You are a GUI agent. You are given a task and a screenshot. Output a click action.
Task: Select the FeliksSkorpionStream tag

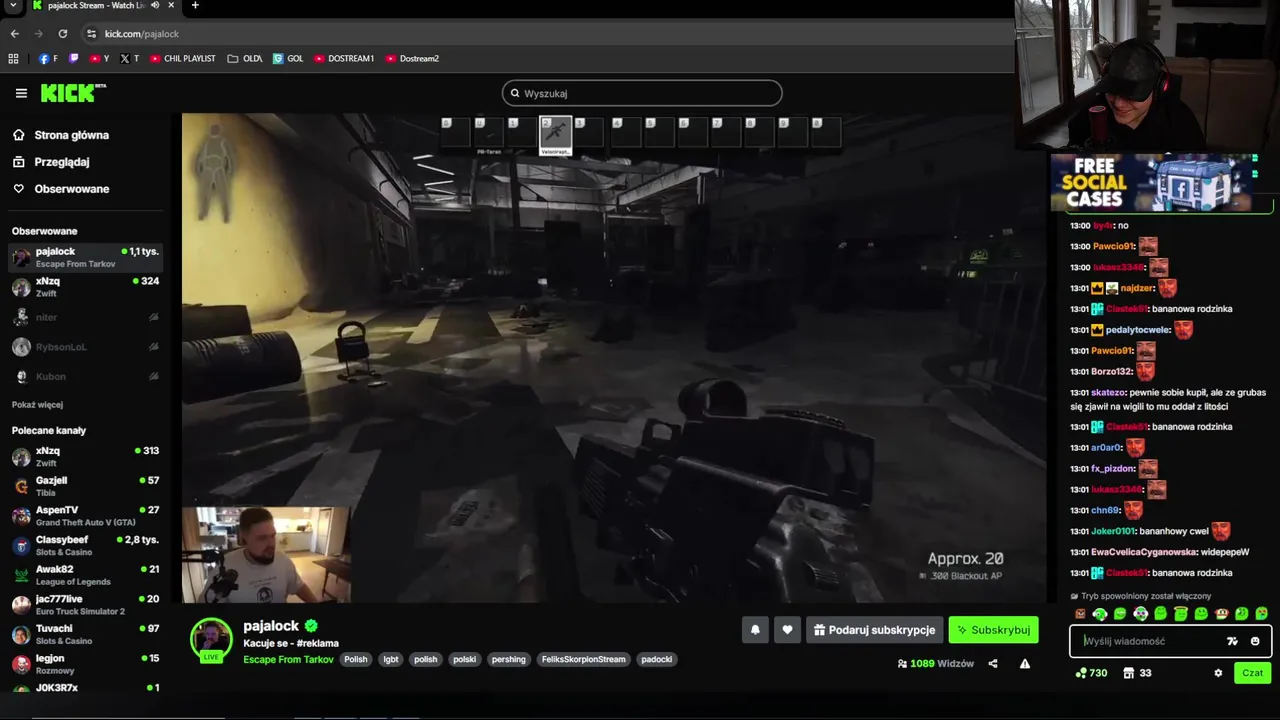583,659
